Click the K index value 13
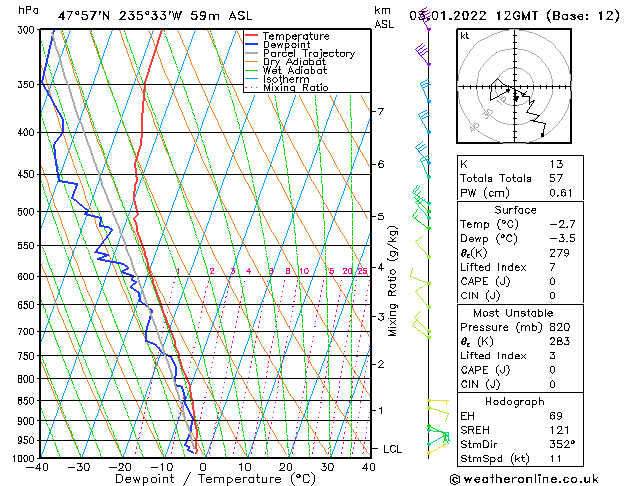The height and width of the screenshot is (486, 629). 556,164
